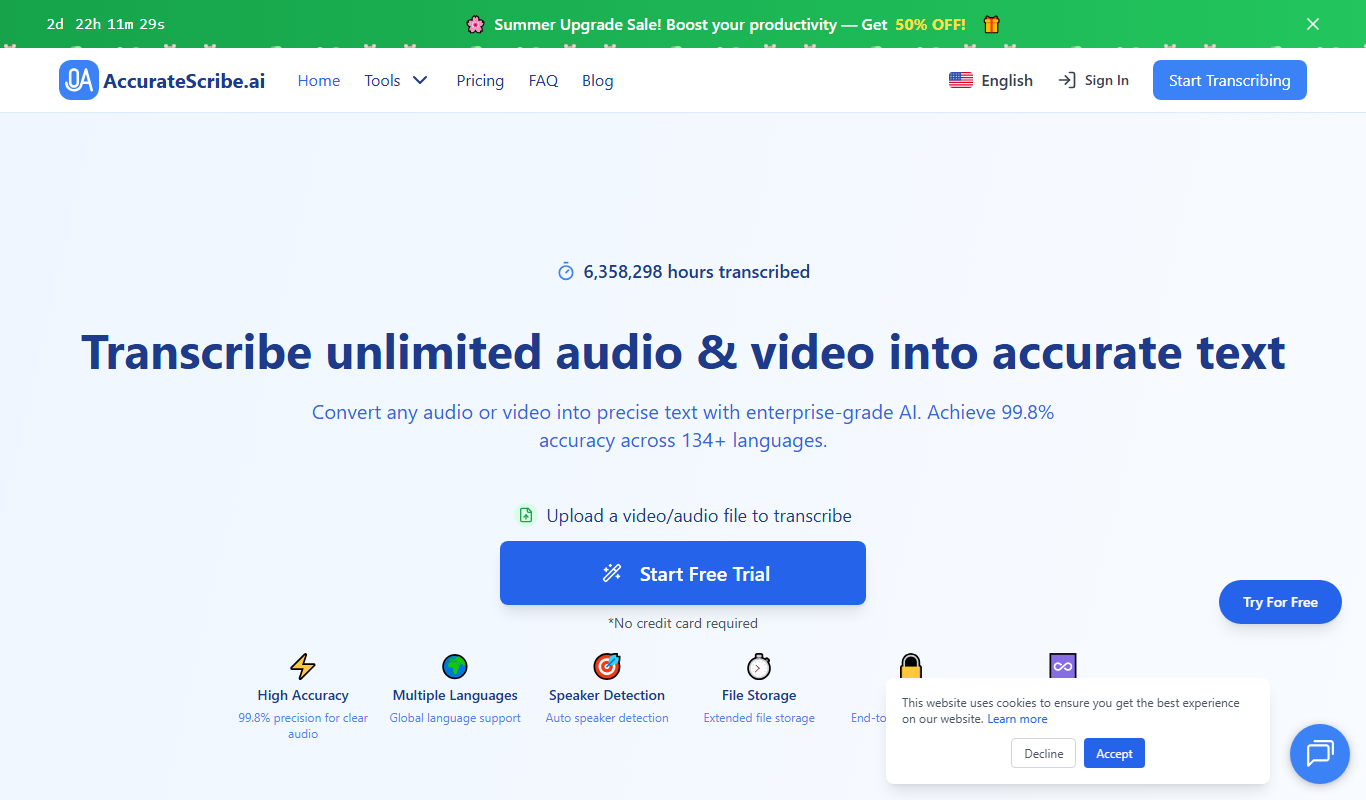Click the US flag language icon
This screenshot has height=800, width=1366.
[x=961, y=80]
